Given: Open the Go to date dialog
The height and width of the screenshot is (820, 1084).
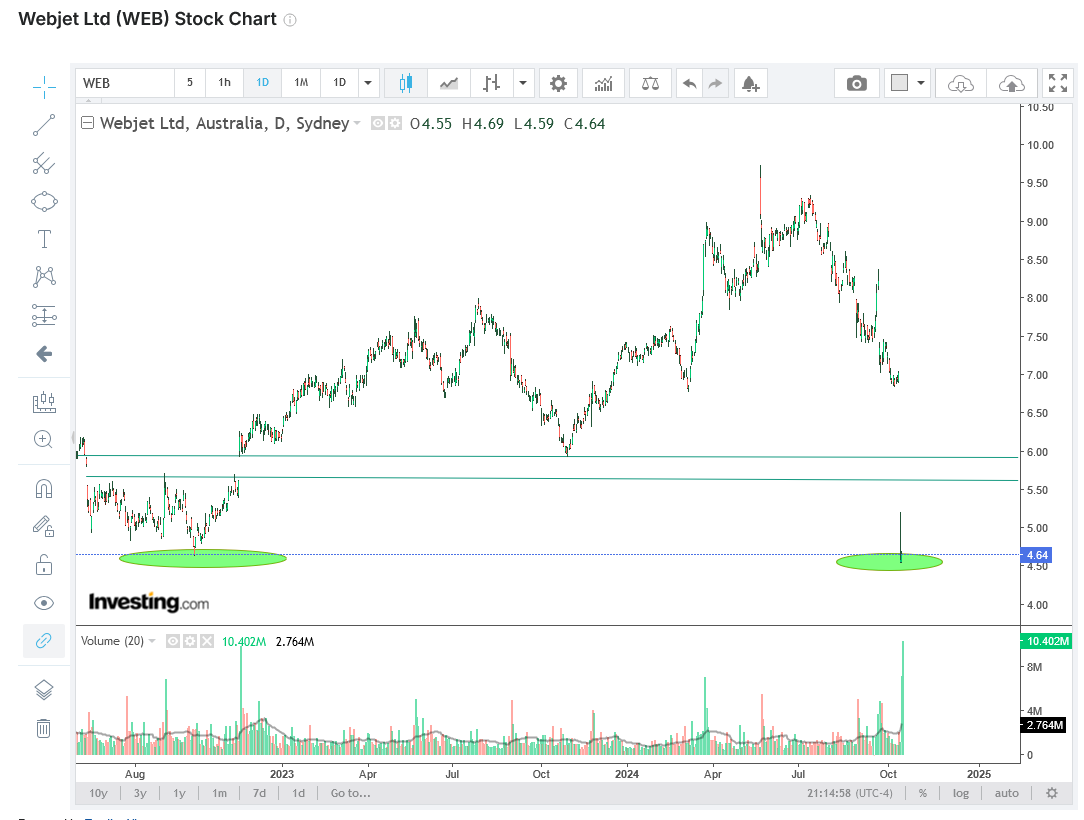Looking at the screenshot, I should tap(351, 793).
